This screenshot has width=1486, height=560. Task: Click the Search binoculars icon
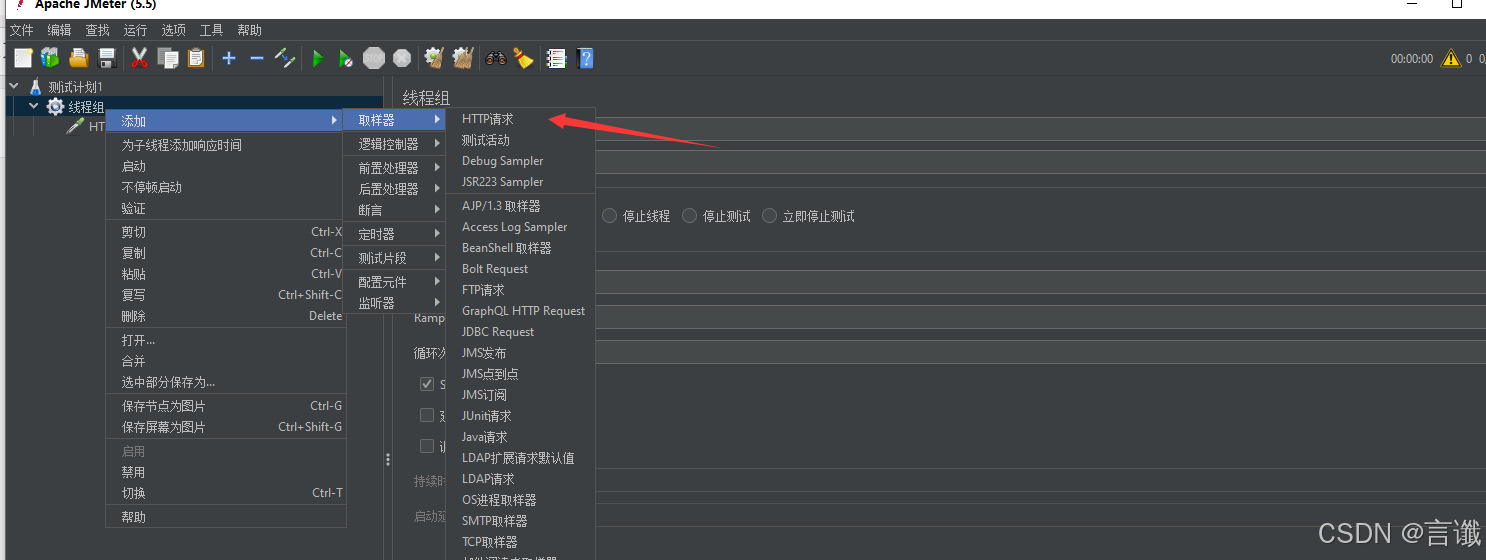pos(496,58)
